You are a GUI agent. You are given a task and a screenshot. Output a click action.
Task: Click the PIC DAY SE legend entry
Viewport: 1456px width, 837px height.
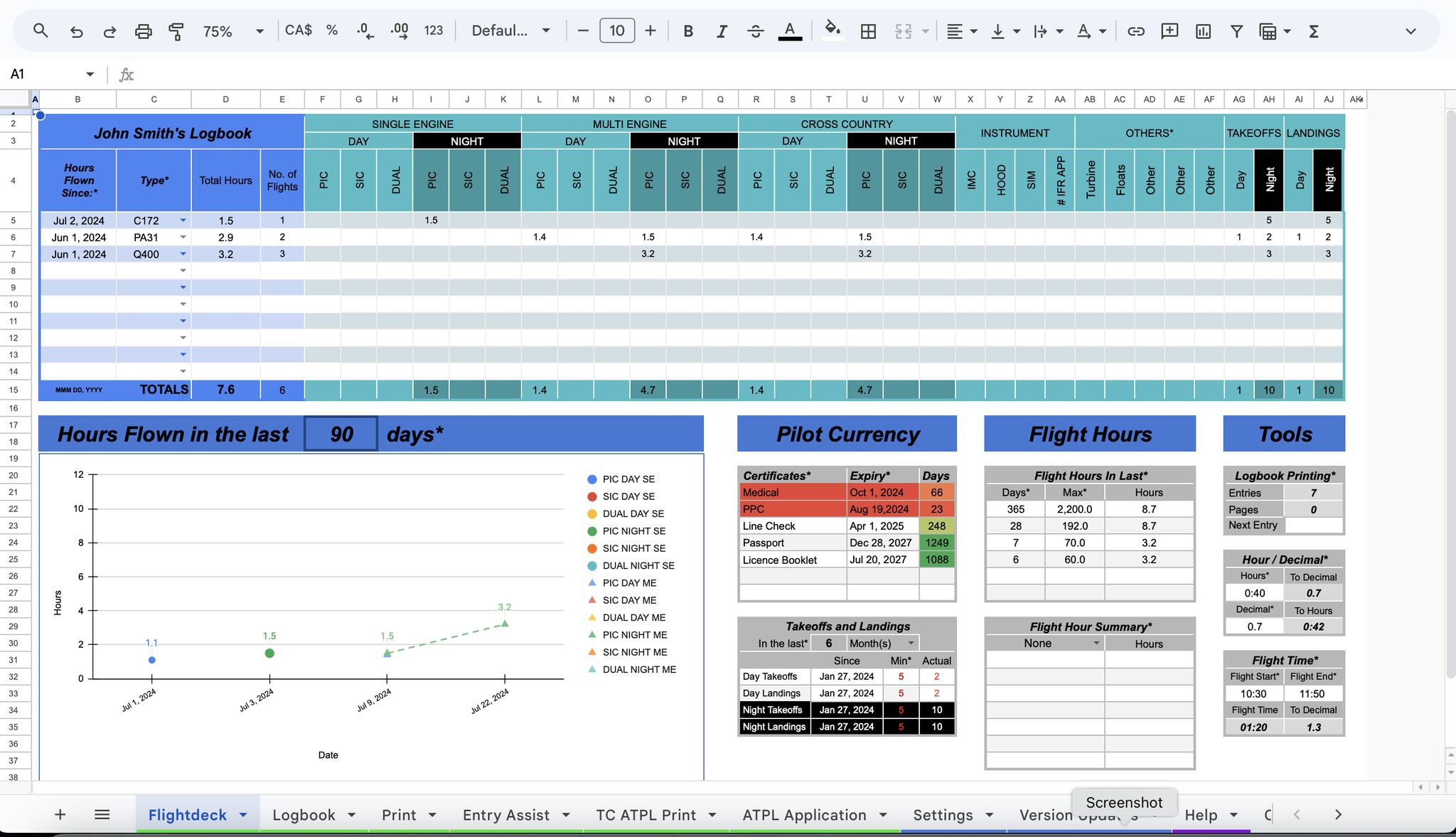pos(621,479)
